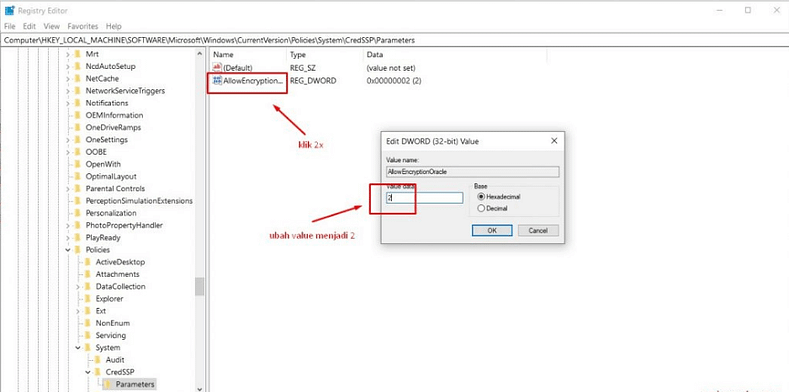
Task: Select the PerceptionSimulationExtensions folder icon
Action: 77,201
